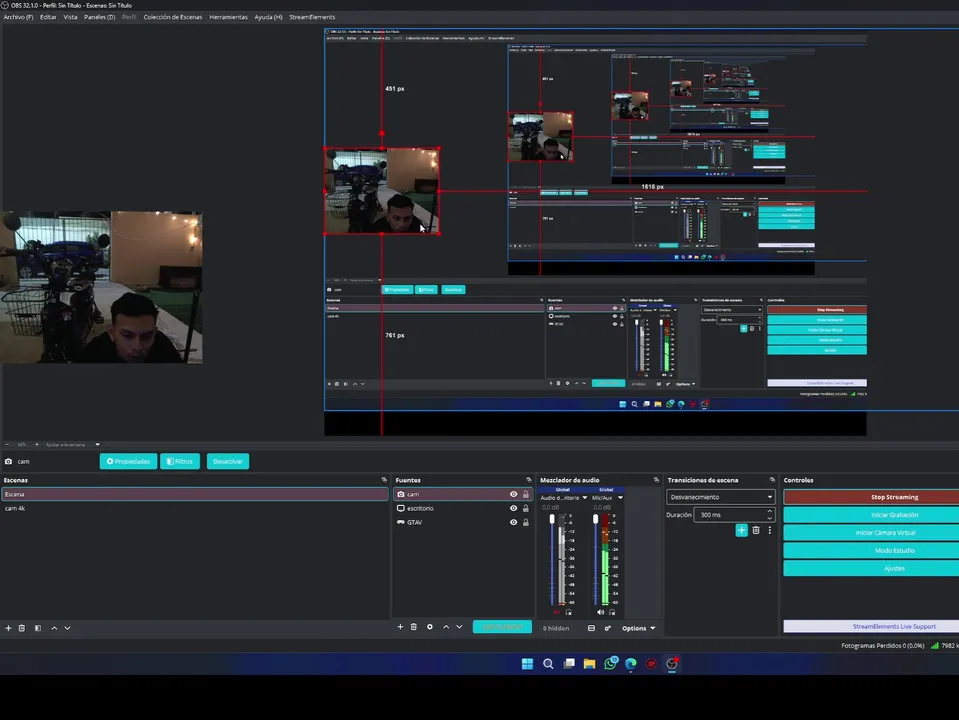959x720 pixels.
Task: Click the desktop audio volume fader handle
Action: coord(552,519)
